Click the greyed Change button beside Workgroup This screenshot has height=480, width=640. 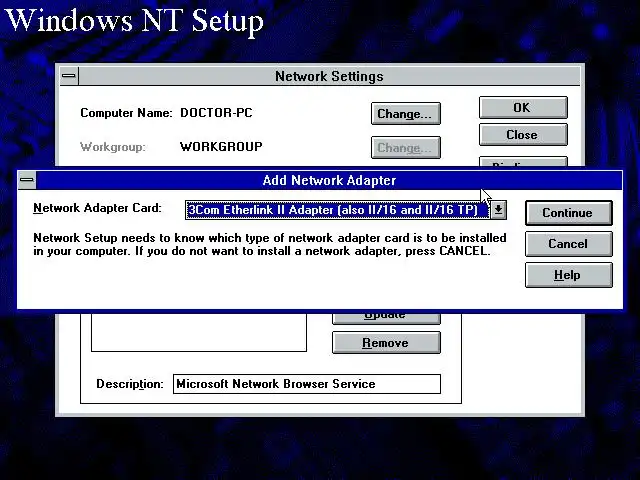coord(406,147)
